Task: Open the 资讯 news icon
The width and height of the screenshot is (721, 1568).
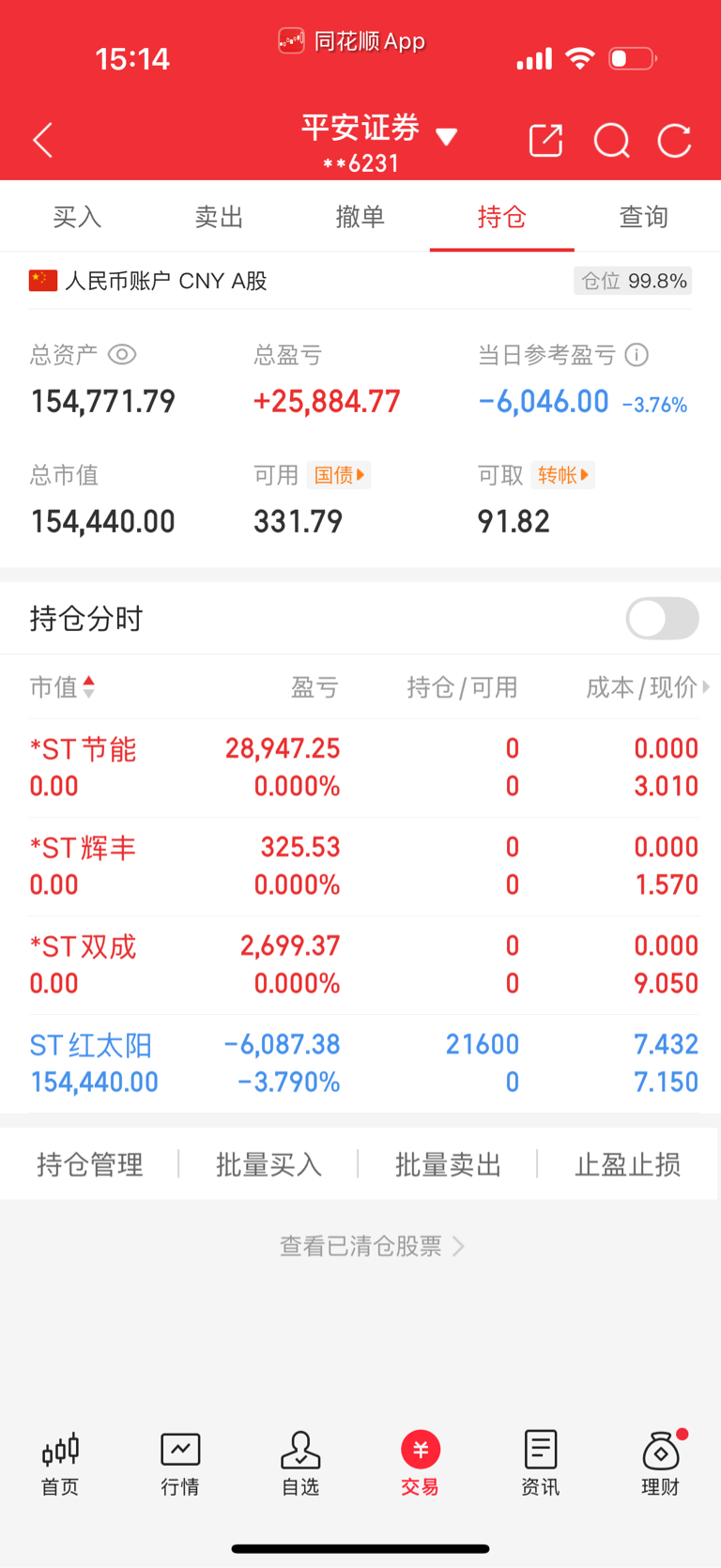Action: tap(541, 1464)
